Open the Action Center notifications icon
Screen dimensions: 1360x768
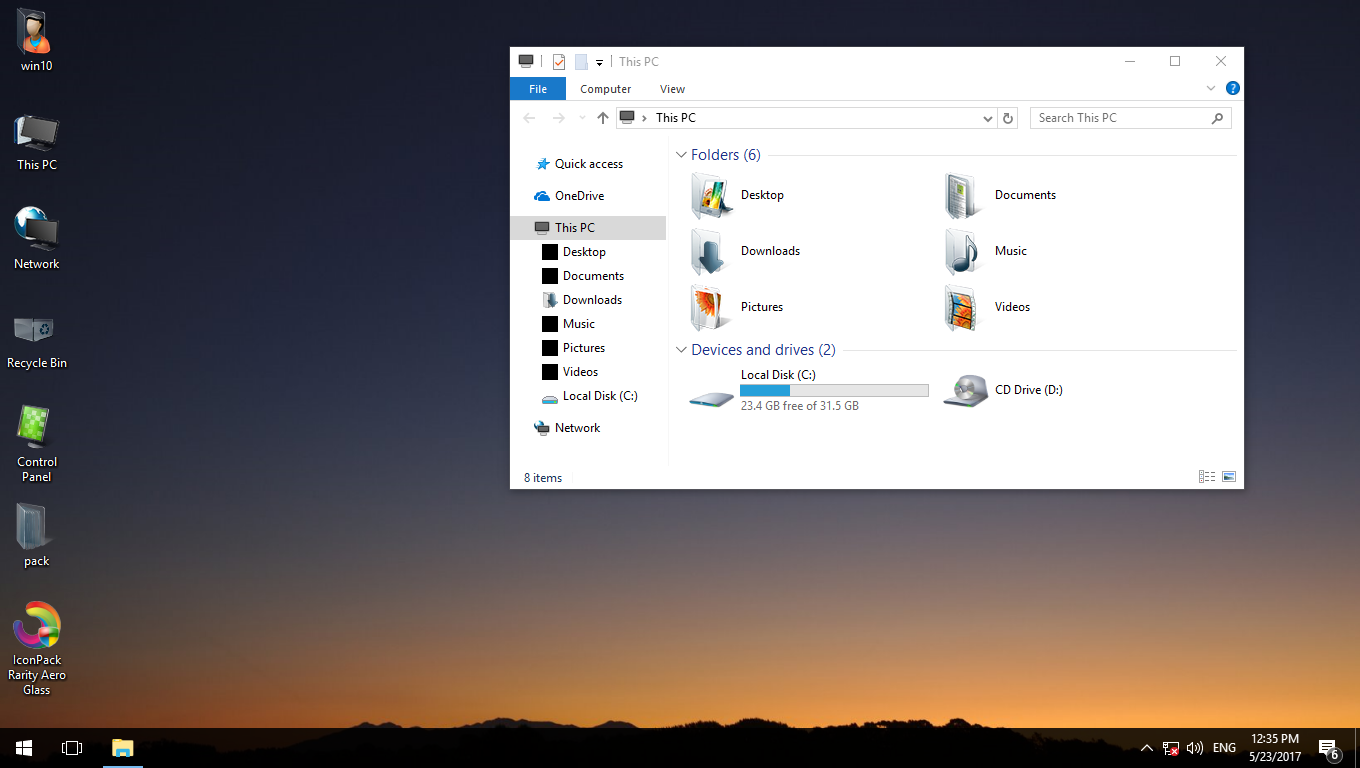pos(1329,748)
